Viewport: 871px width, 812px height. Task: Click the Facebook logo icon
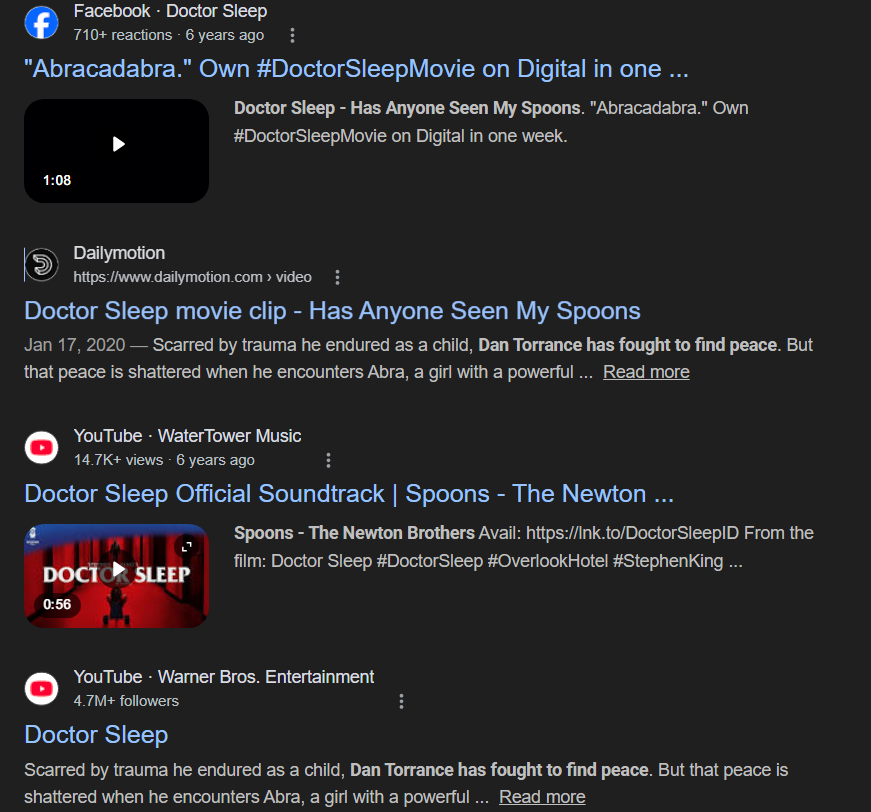coord(42,23)
